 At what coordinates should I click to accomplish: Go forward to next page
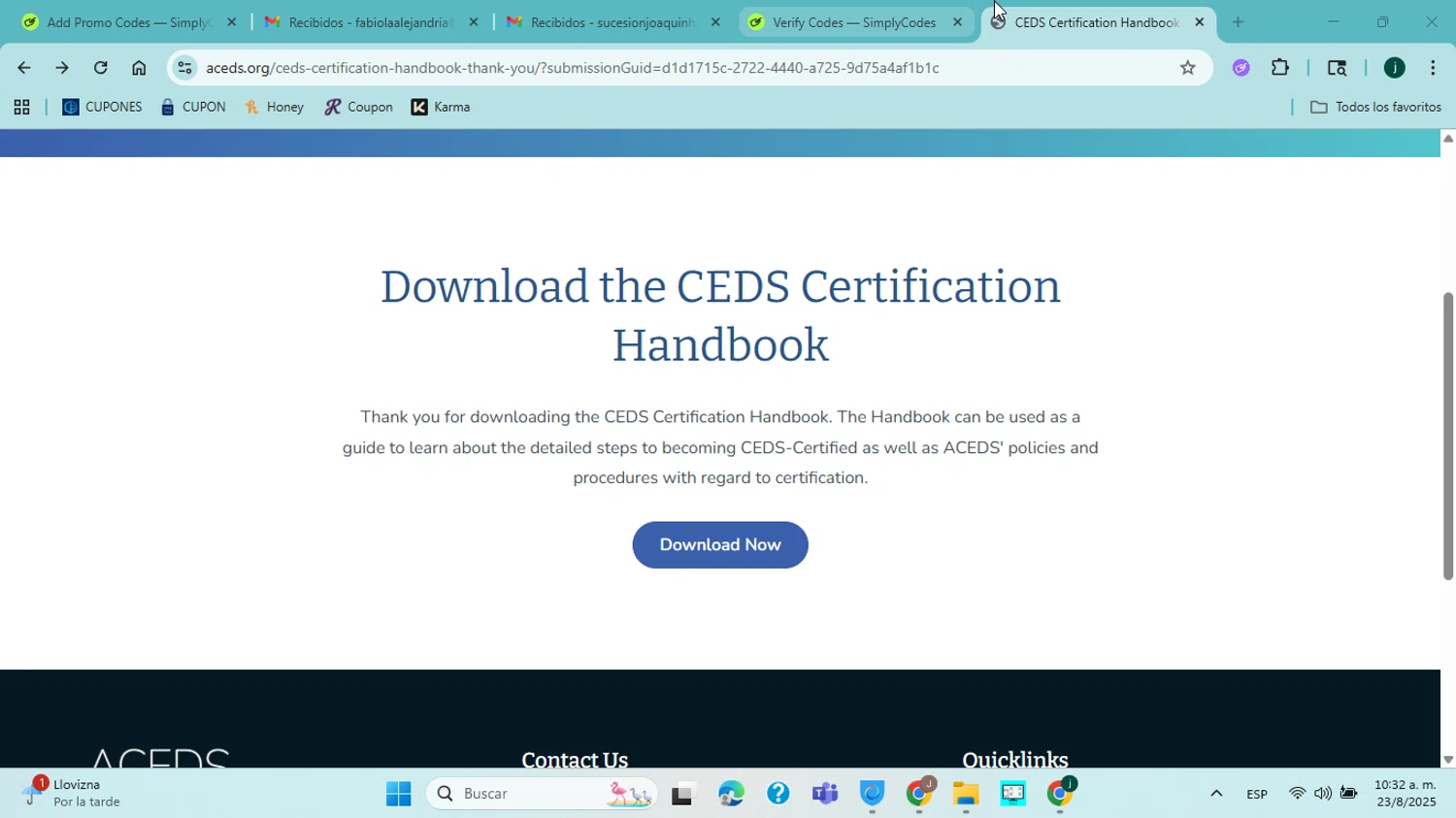click(62, 68)
